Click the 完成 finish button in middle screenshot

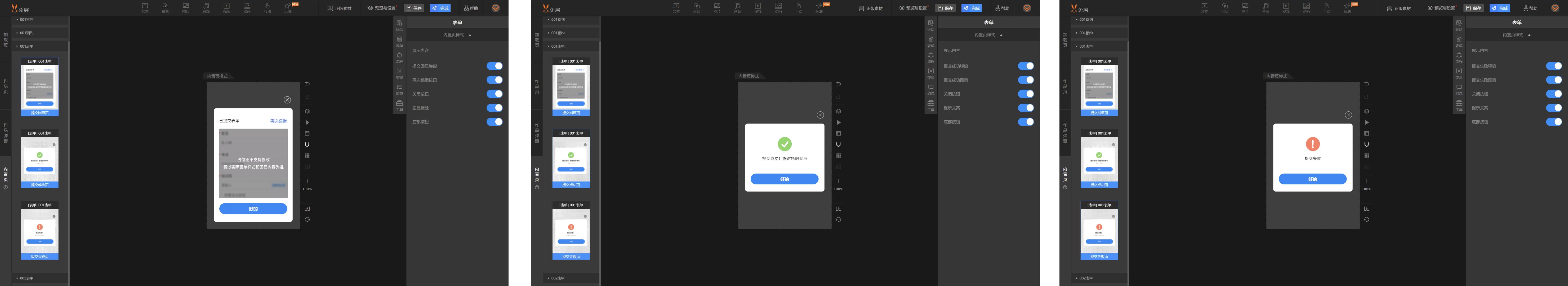[972, 8]
